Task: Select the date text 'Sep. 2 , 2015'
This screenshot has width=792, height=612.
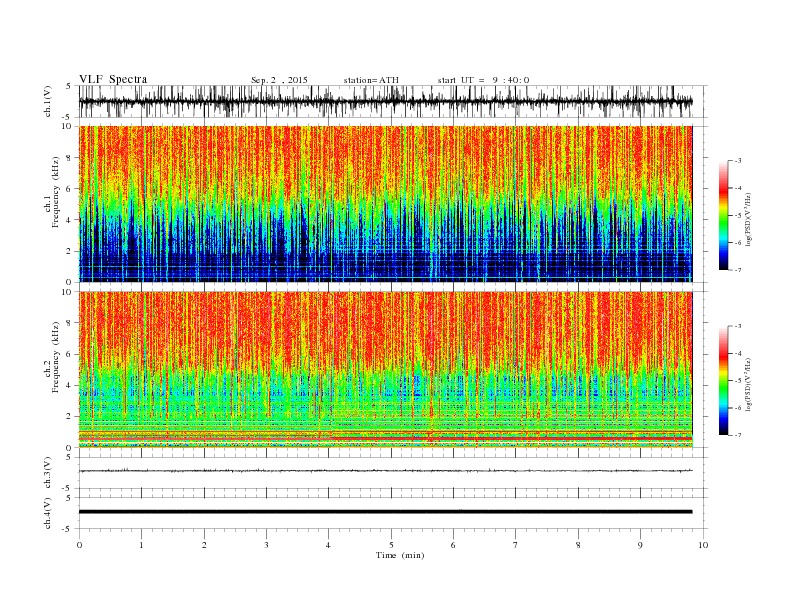Action: [279, 80]
